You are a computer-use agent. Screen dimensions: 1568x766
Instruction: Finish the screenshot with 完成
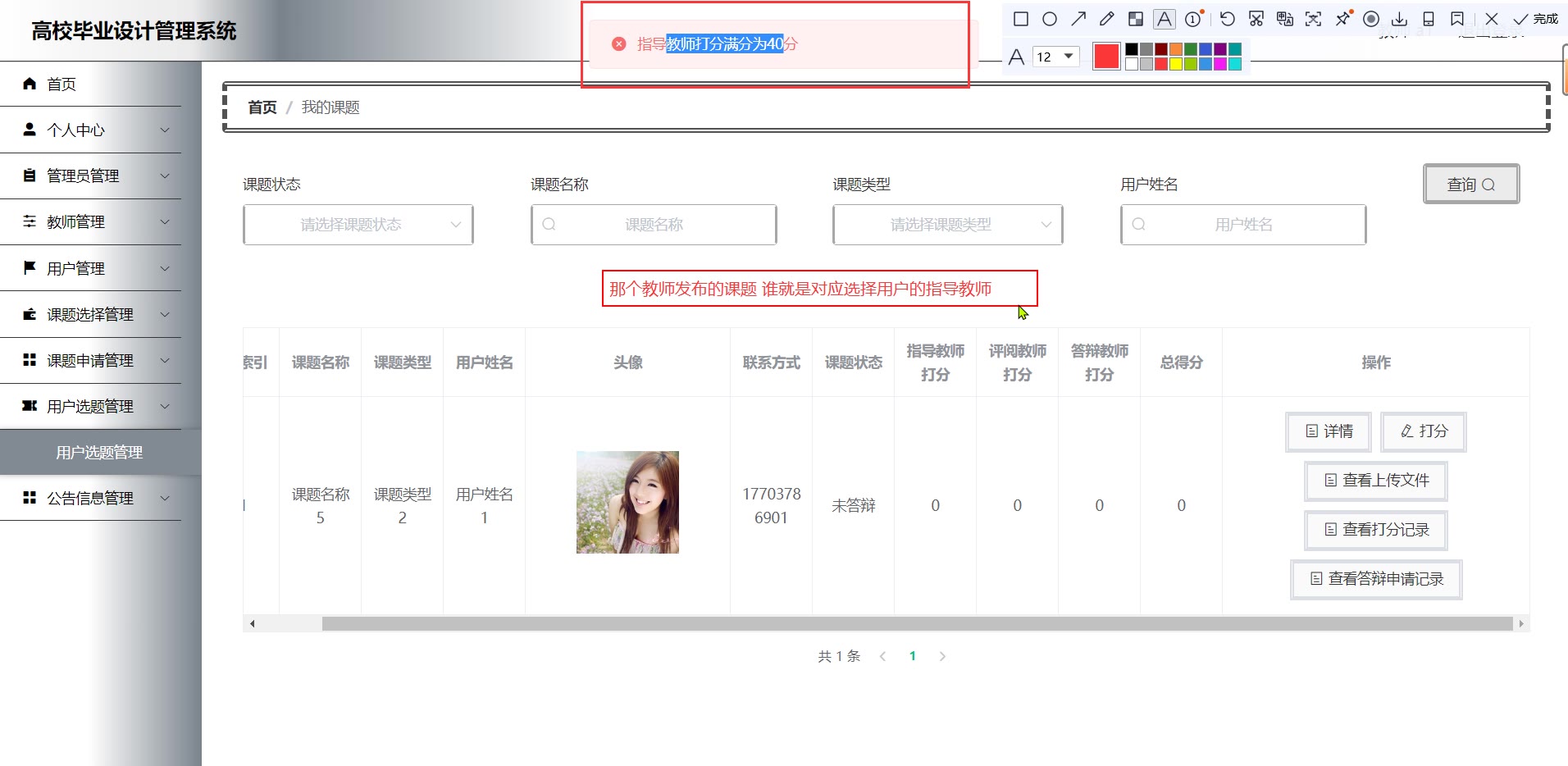[1536, 19]
